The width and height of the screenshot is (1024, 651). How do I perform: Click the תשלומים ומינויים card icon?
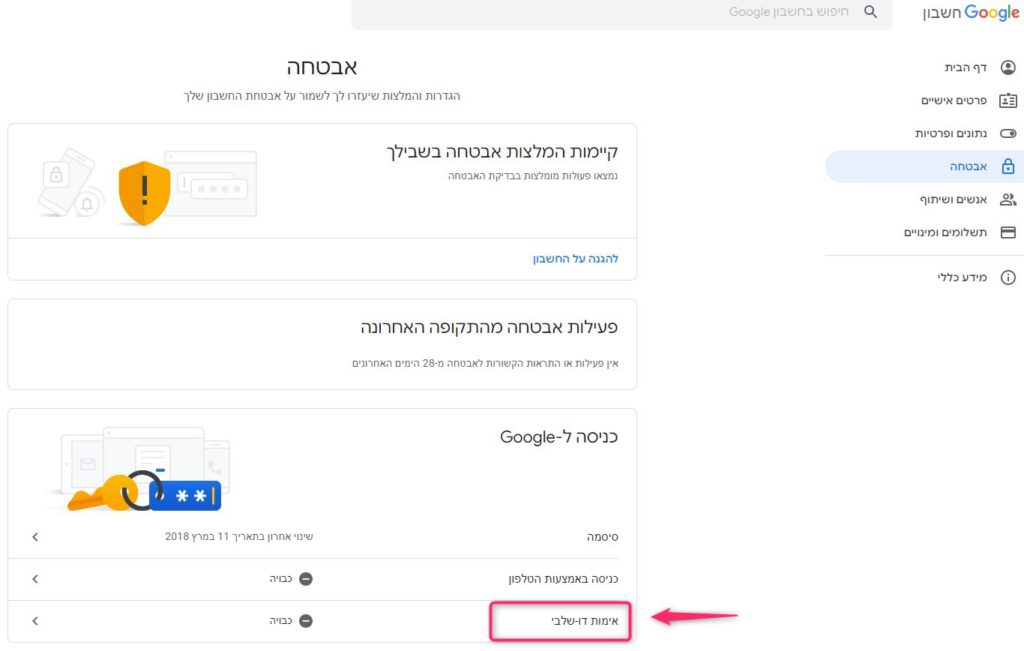(x=1008, y=232)
